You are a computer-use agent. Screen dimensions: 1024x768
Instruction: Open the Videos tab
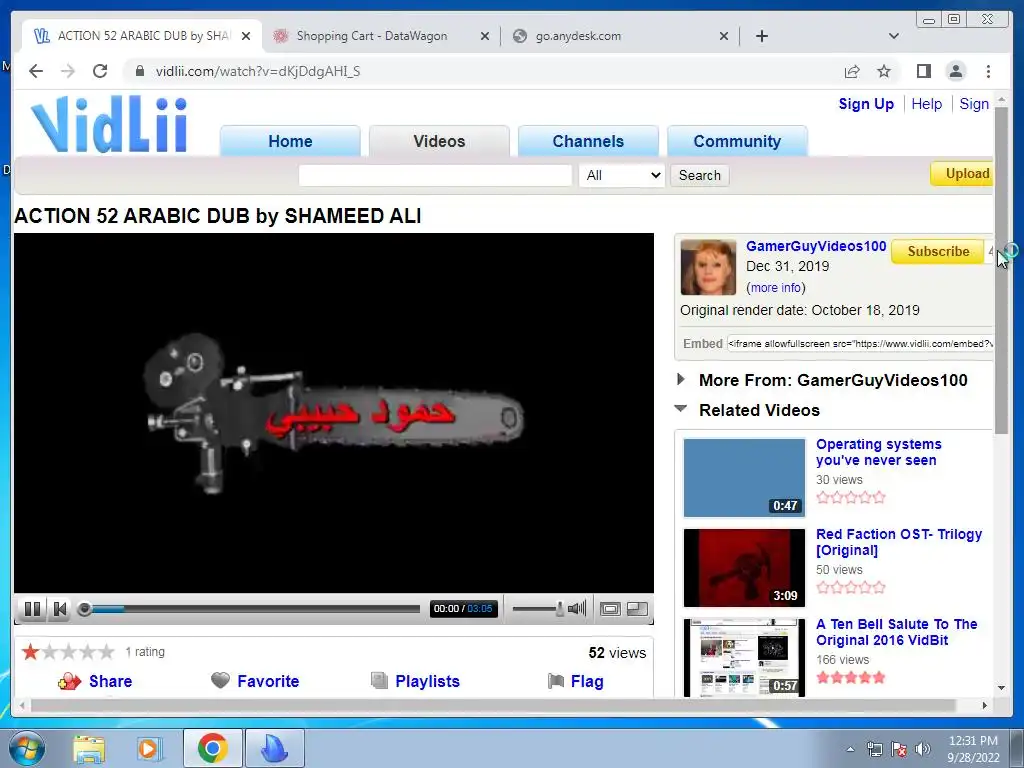[439, 141]
